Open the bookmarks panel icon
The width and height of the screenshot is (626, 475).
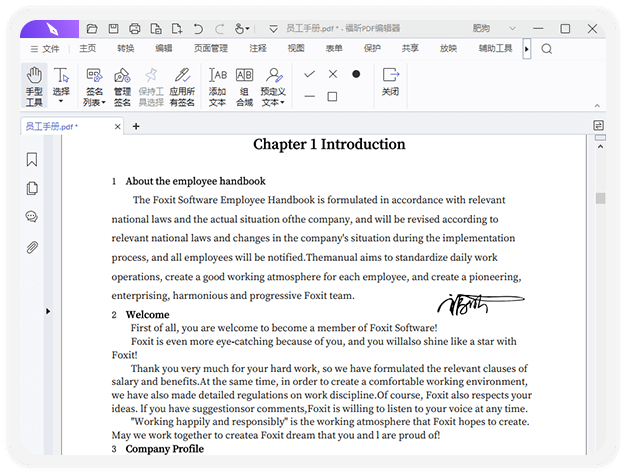coord(32,160)
